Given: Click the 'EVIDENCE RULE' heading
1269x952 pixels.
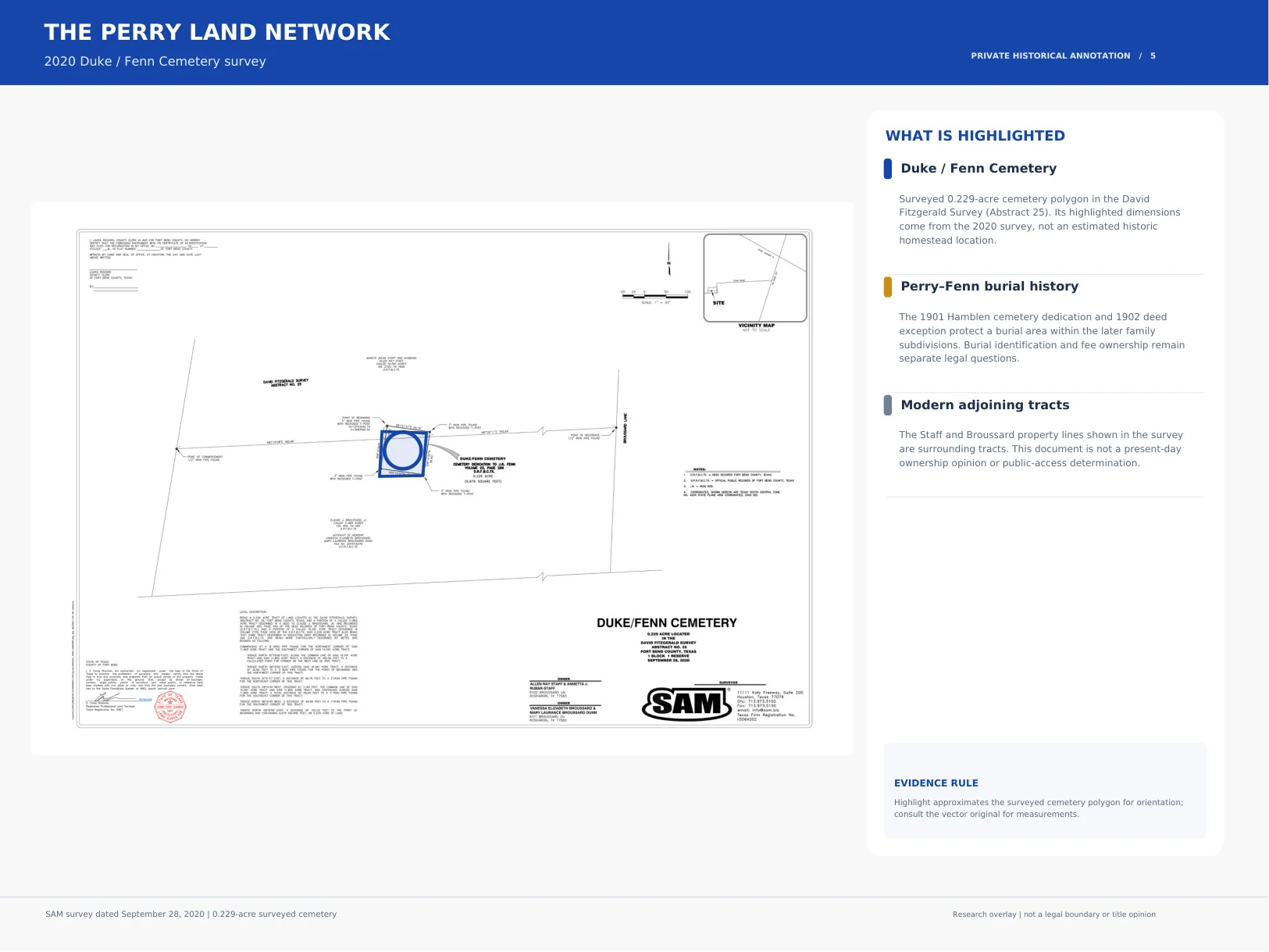Looking at the screenshot, I should (x=936, y=783).
